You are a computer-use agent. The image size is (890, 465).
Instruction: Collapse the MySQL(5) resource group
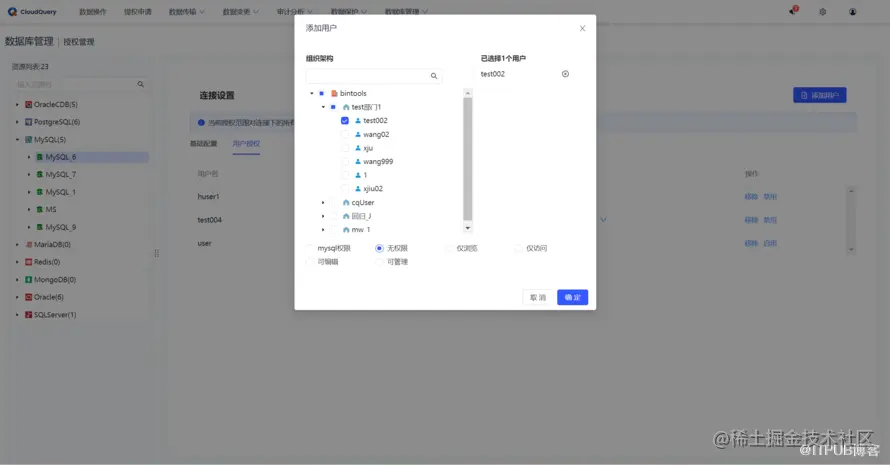click(x=17, y=140)
